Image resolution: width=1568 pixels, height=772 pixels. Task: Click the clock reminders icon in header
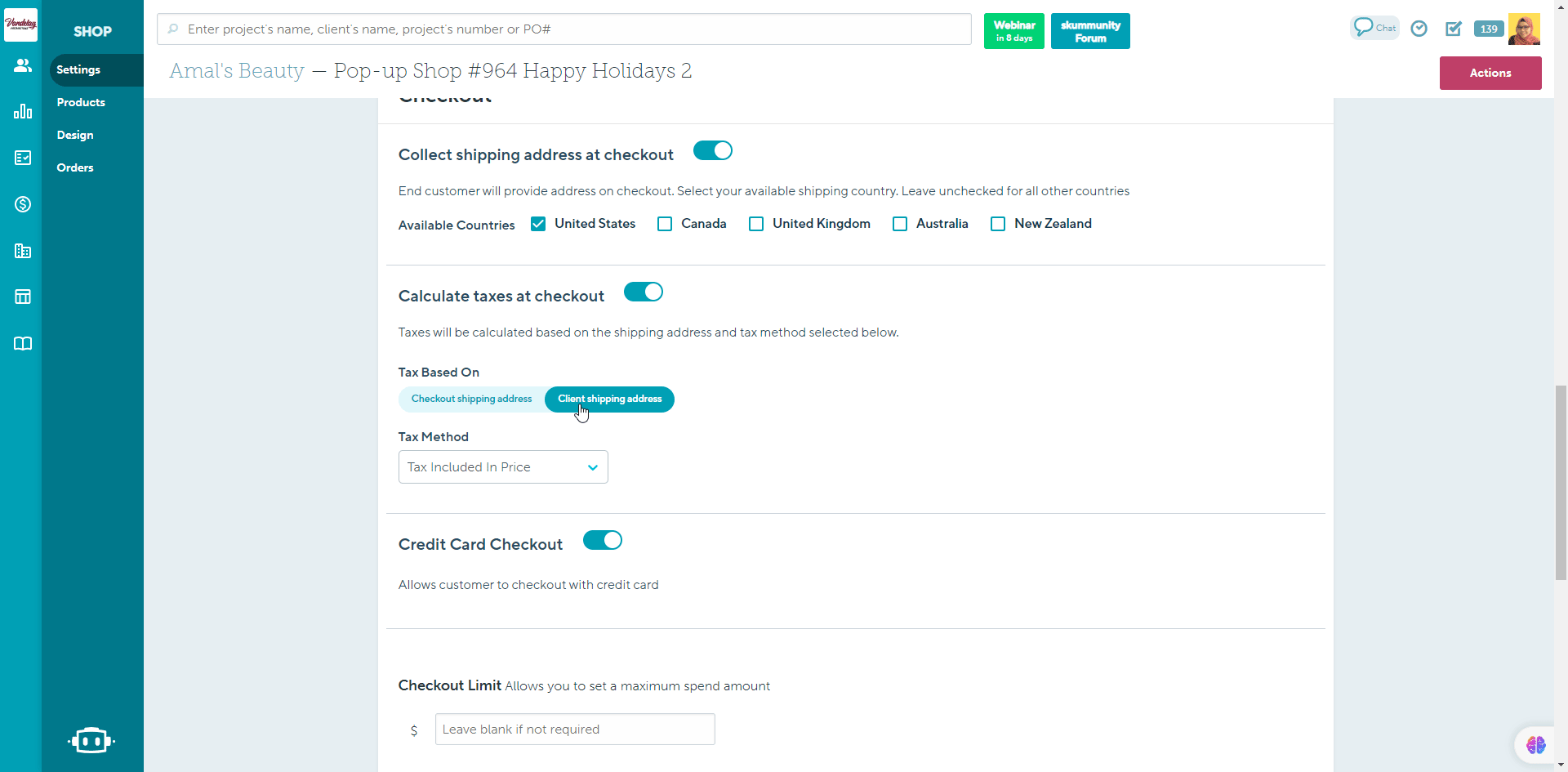pos(1419,29)
